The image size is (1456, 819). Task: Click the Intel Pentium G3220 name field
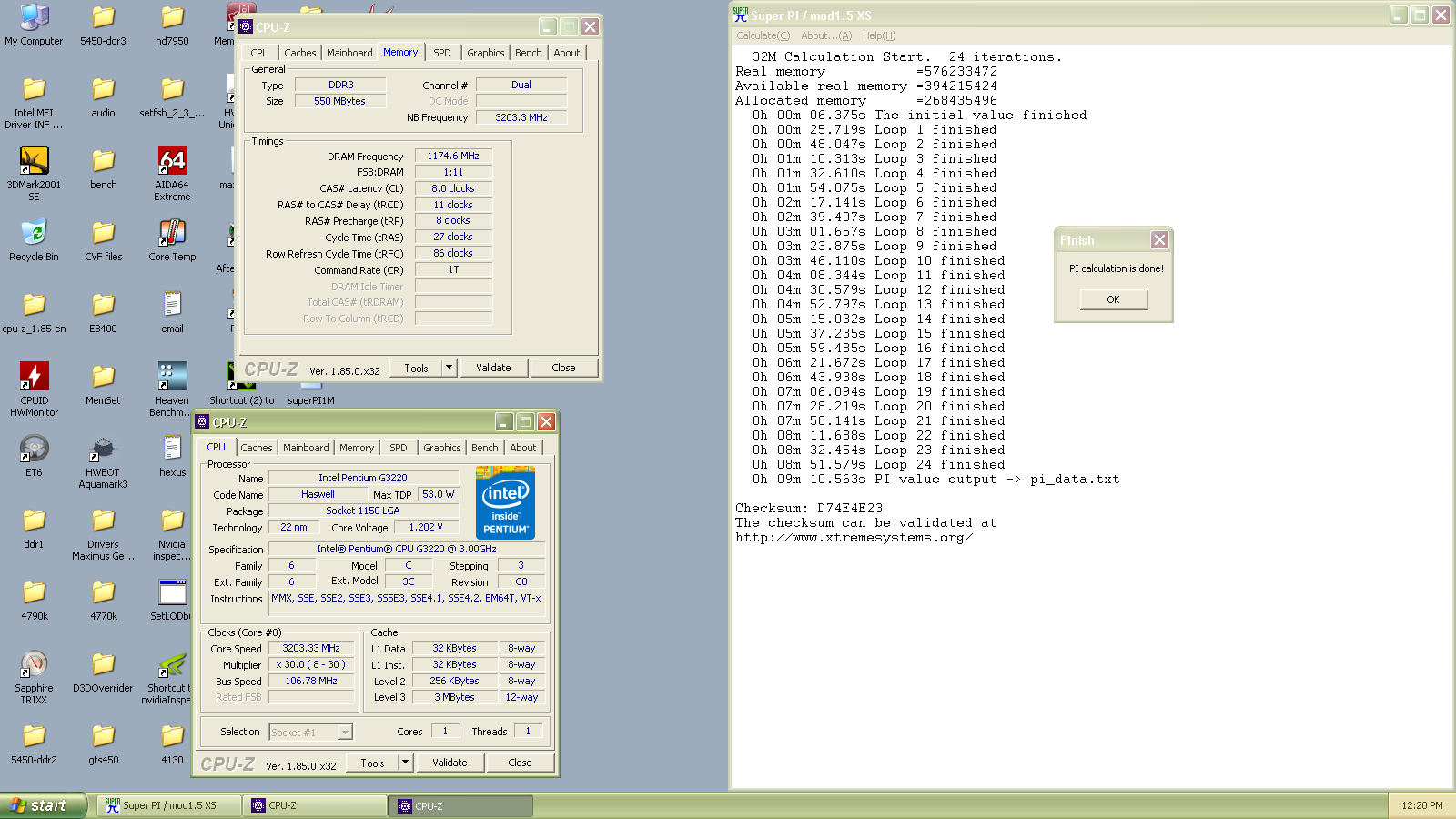coord(362,478)
